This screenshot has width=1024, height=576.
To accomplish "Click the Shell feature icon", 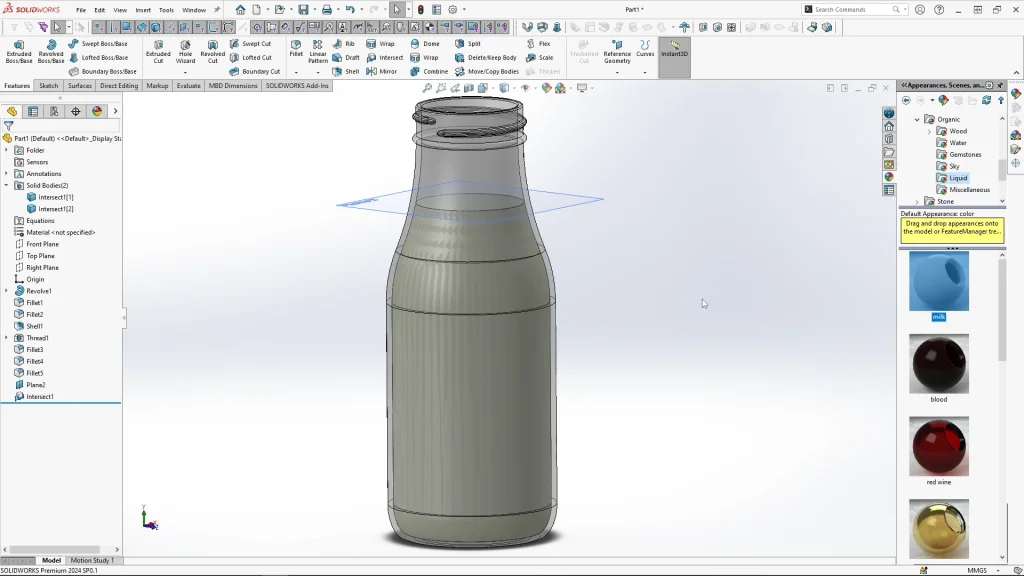I will pyautogui.click(x=345, y=71).
